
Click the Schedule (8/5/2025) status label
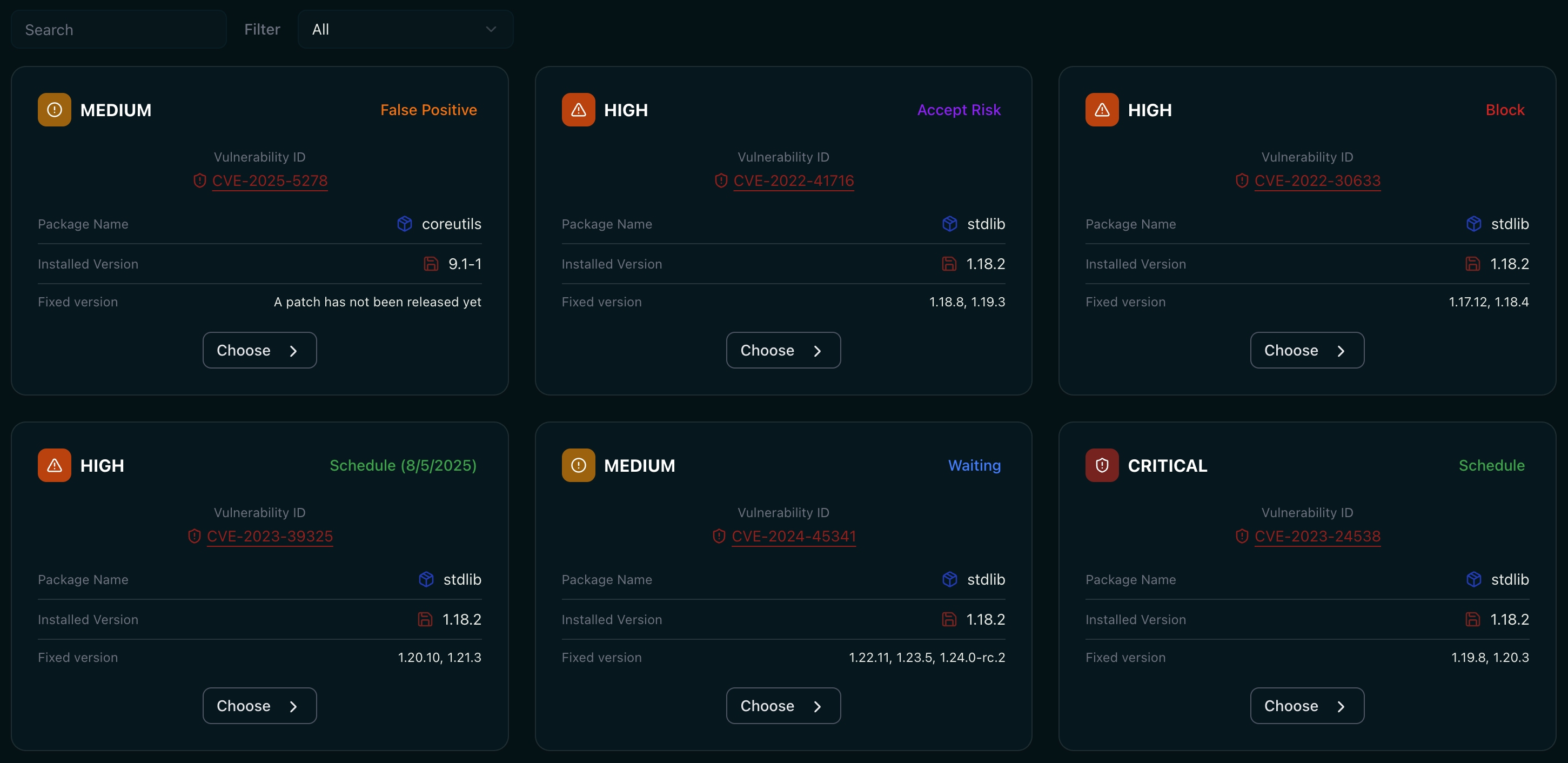(403, 465)
